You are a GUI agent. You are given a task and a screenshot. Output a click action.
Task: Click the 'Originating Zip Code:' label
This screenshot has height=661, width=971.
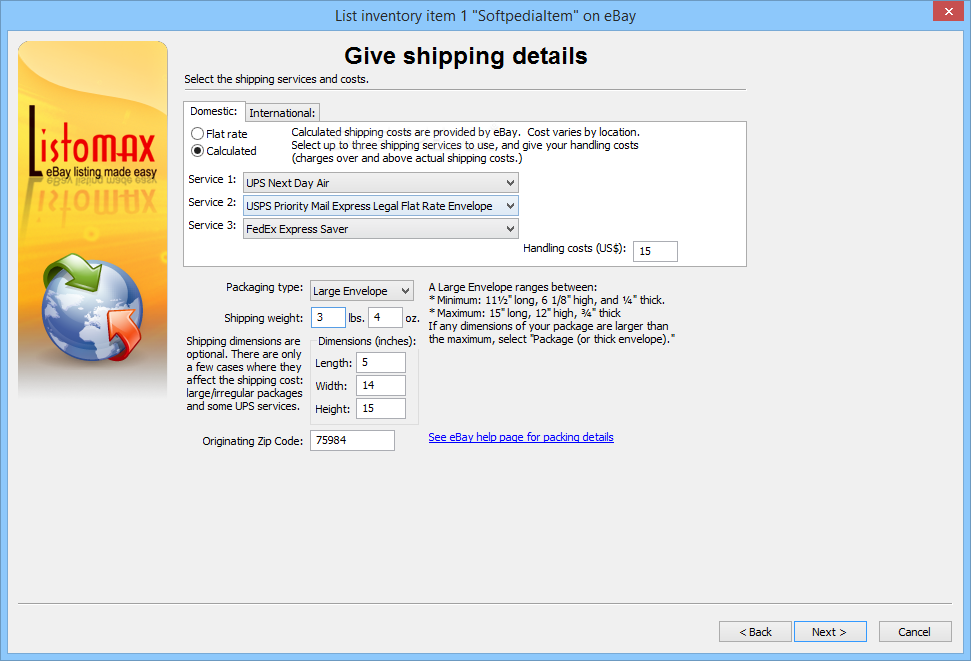pyautogui.click(x=253, y=441)
